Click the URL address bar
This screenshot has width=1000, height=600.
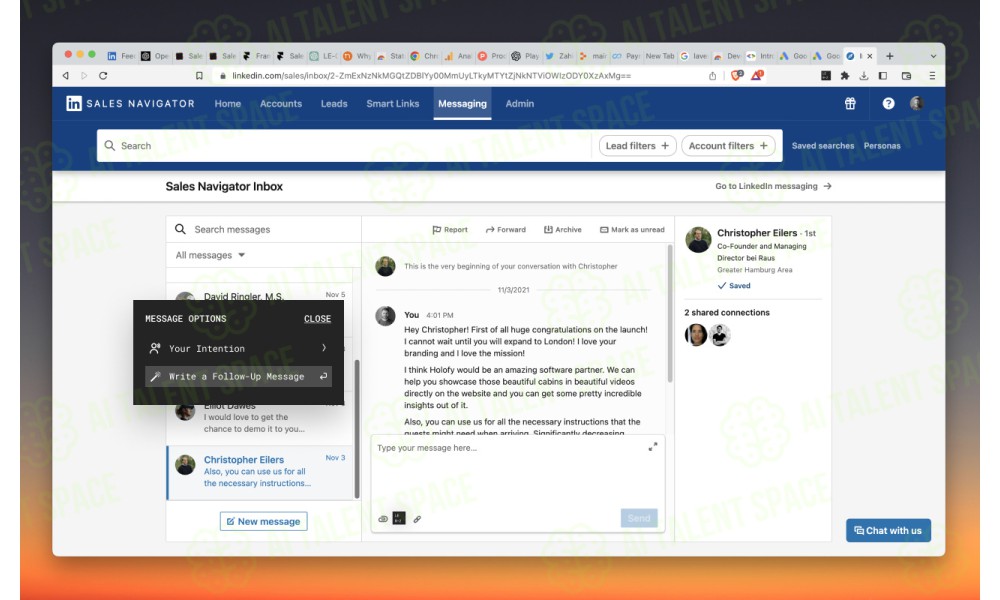pos(432,75)
